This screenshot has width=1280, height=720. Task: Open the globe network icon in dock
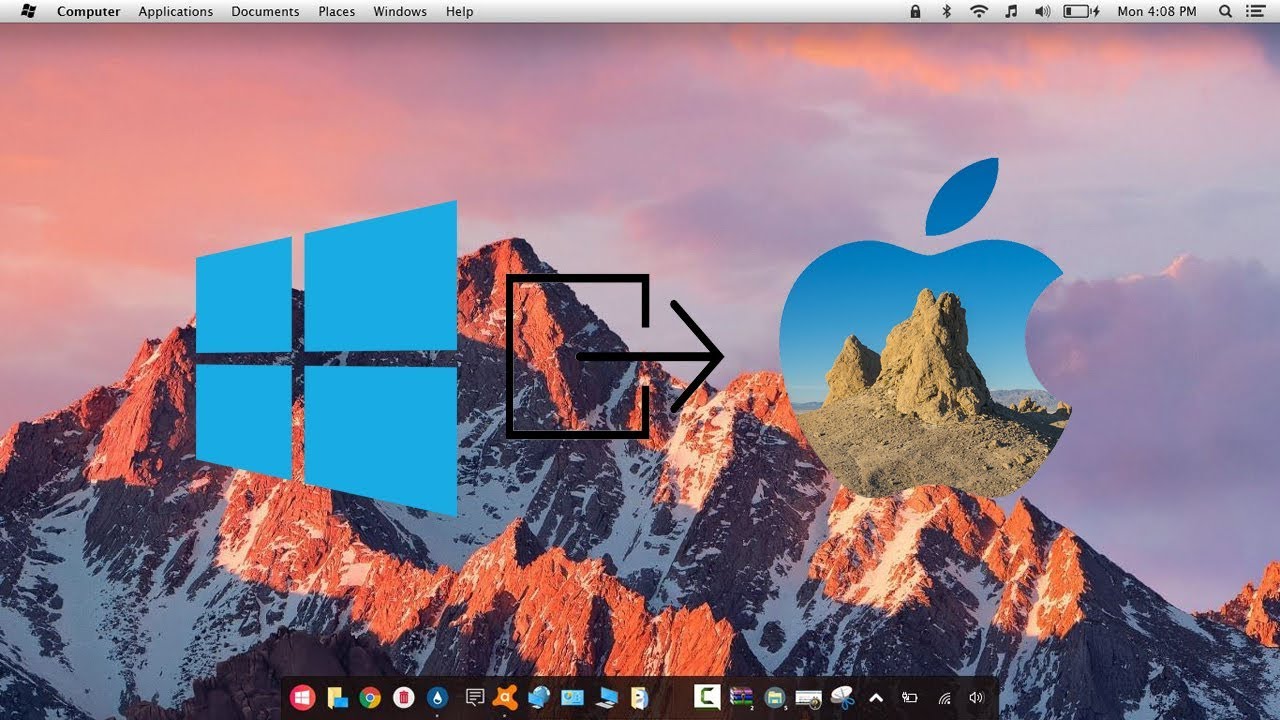pyautogui.click(x=539, y=697)
